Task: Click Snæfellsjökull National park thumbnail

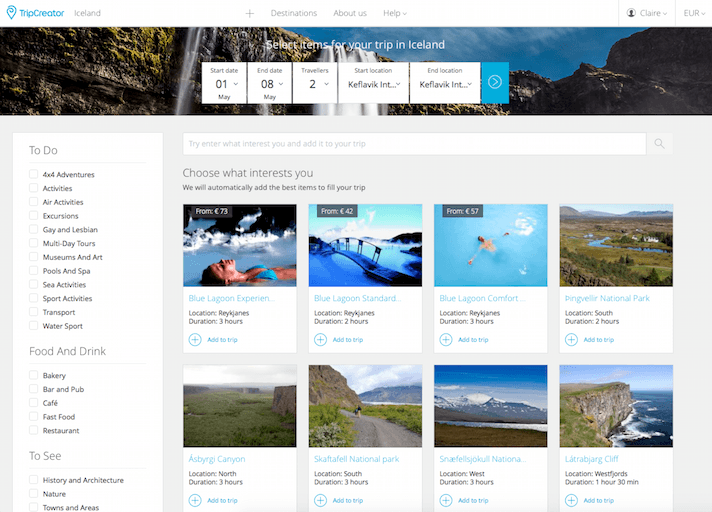Action: [x=491, y=406]
